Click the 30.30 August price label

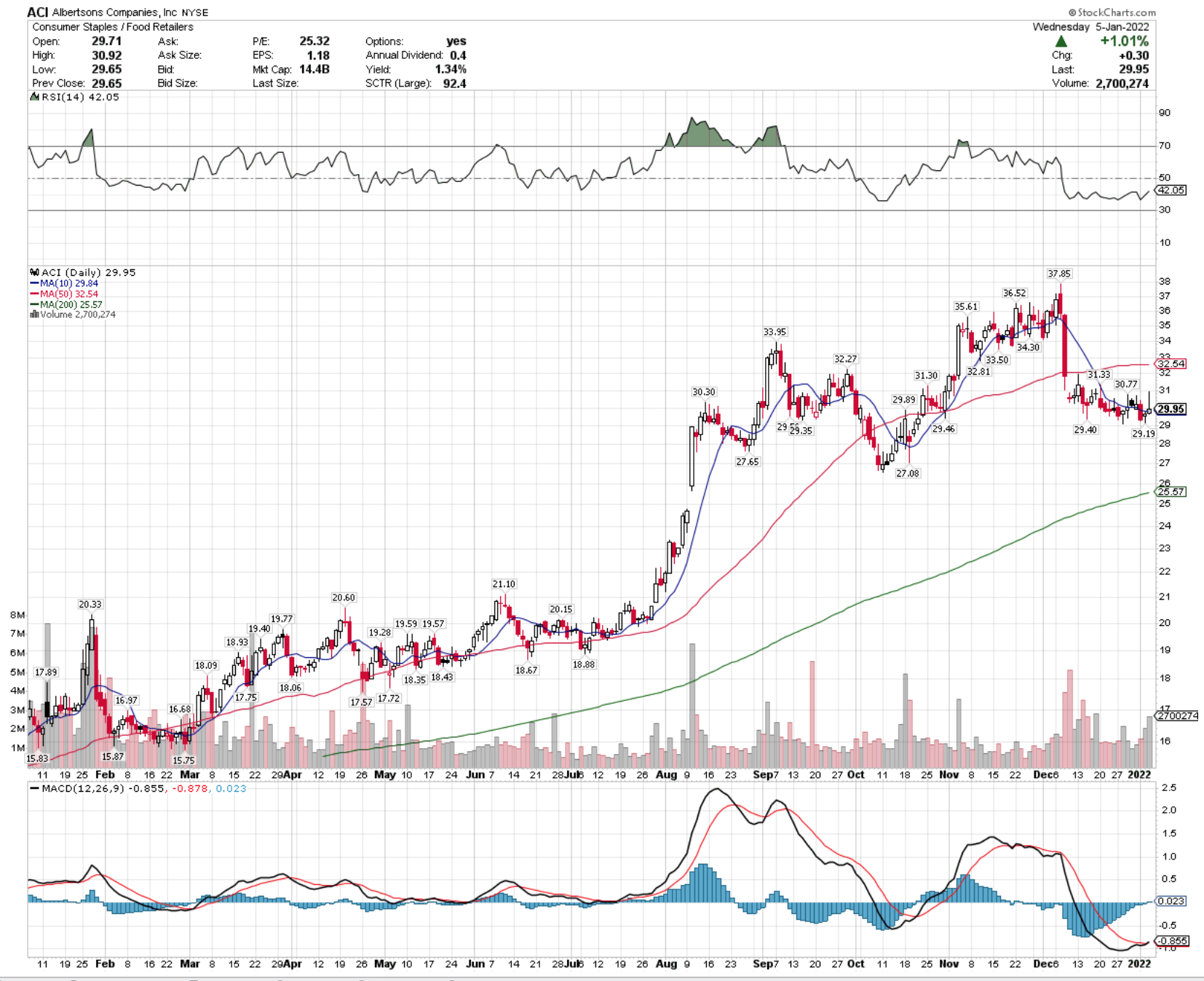[x=703, y=392]
